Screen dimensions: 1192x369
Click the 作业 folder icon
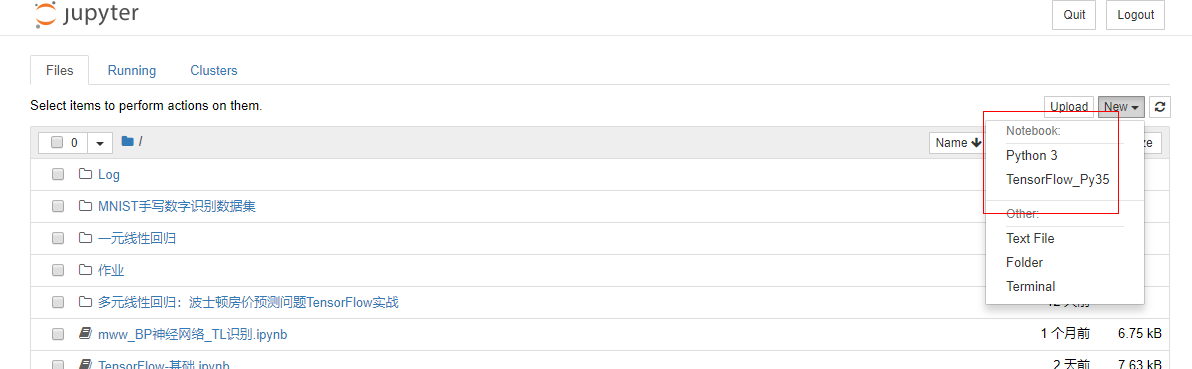pos(85,270)
